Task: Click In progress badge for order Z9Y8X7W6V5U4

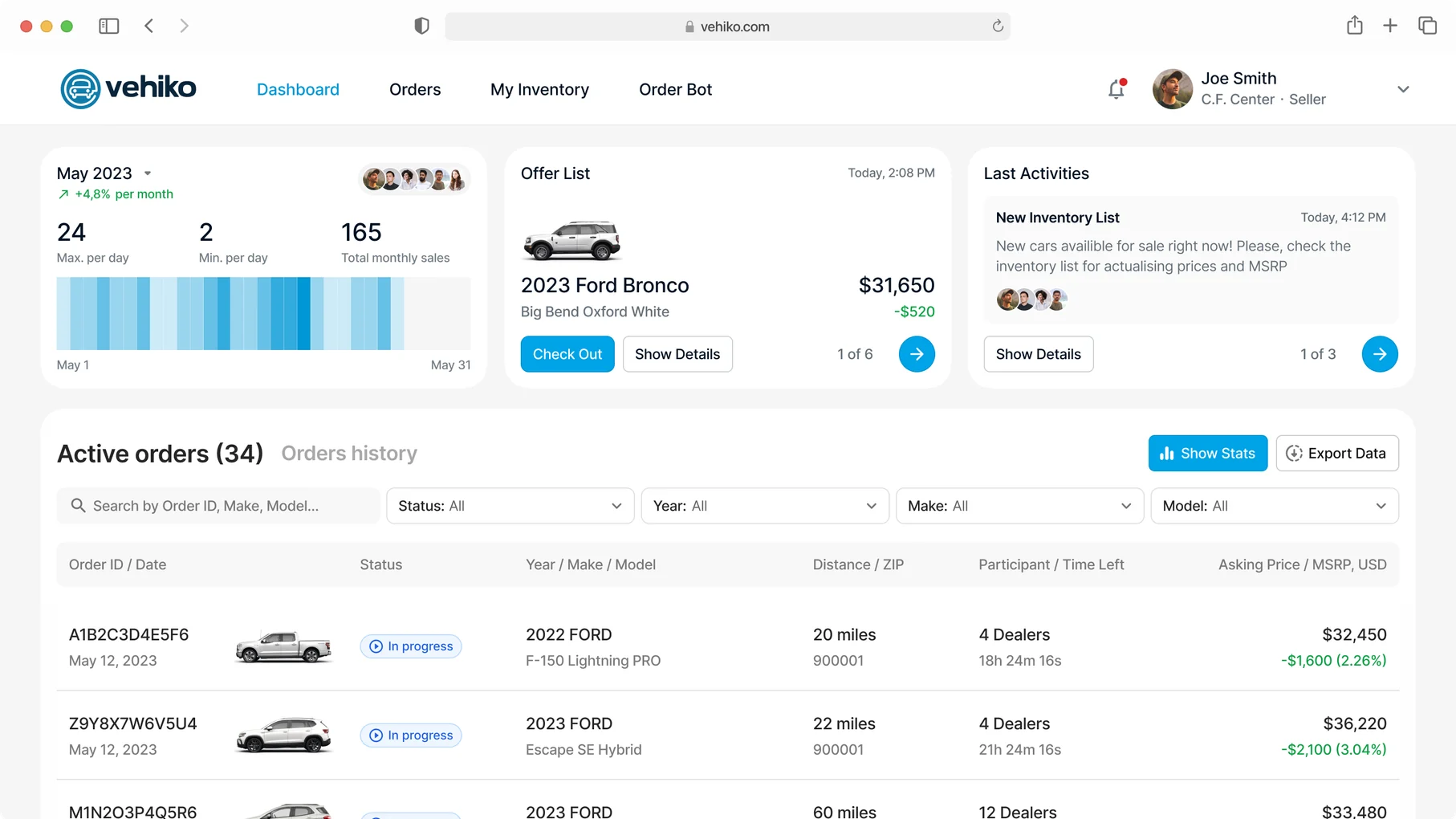Action: (x=411, y=735)
